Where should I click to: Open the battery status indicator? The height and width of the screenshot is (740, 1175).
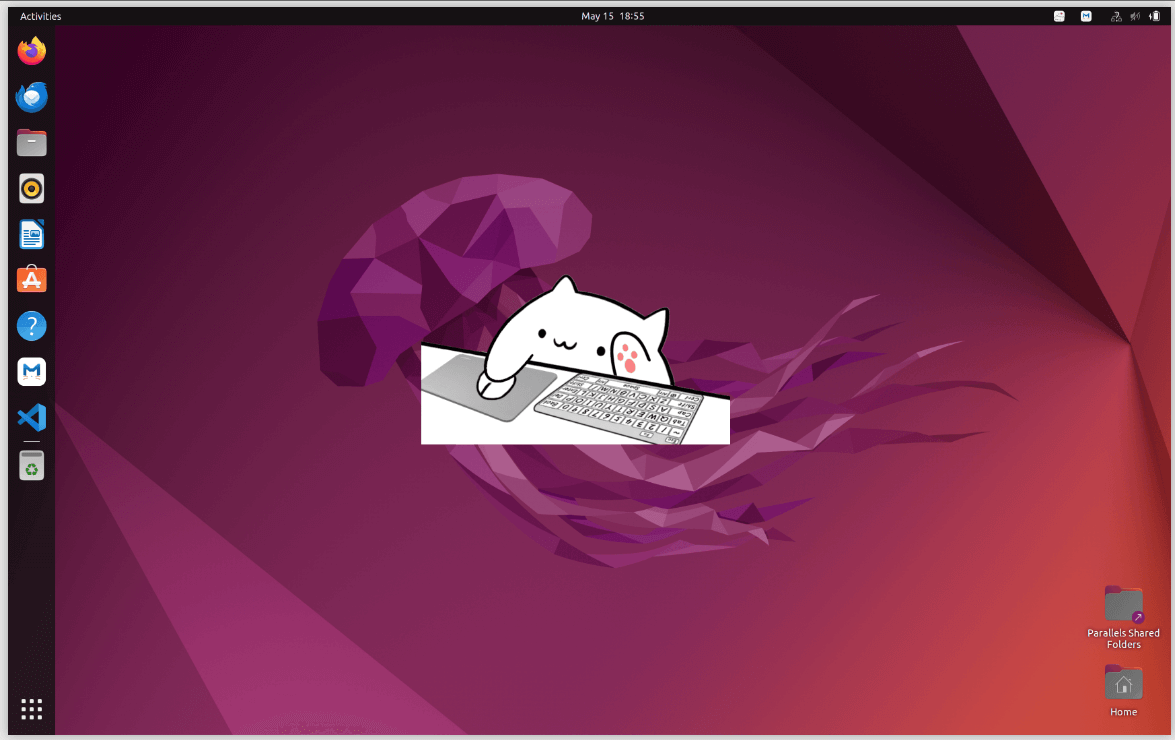tap(1155, 16)
